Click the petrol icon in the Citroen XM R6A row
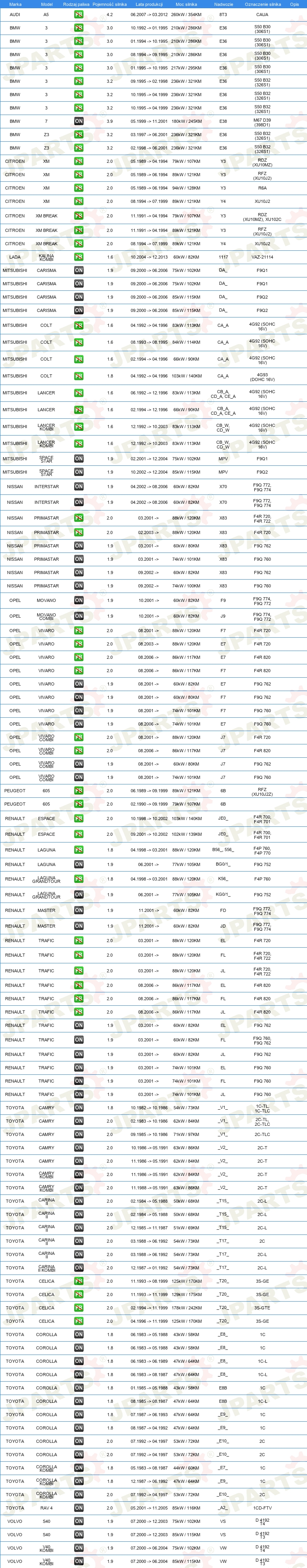Viewport: 307px width, 1568px height. pyautogui.click(x=79, y=188)
